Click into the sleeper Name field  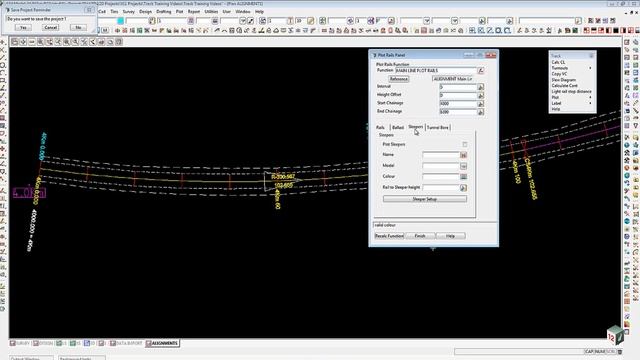click(441, 155)
